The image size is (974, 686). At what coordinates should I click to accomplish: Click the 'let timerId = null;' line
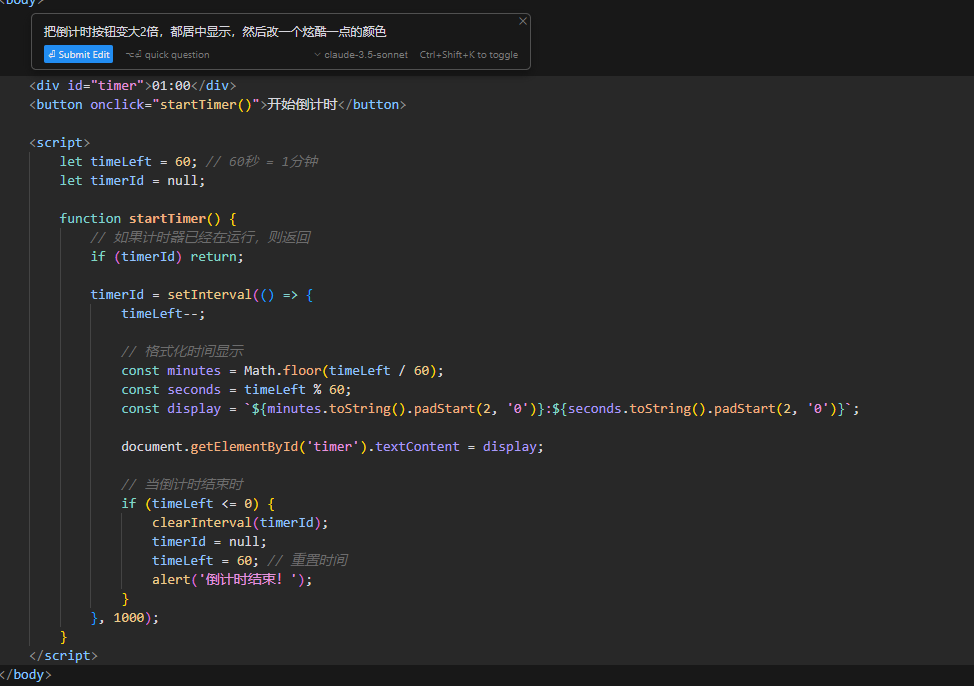coord(132,180)
